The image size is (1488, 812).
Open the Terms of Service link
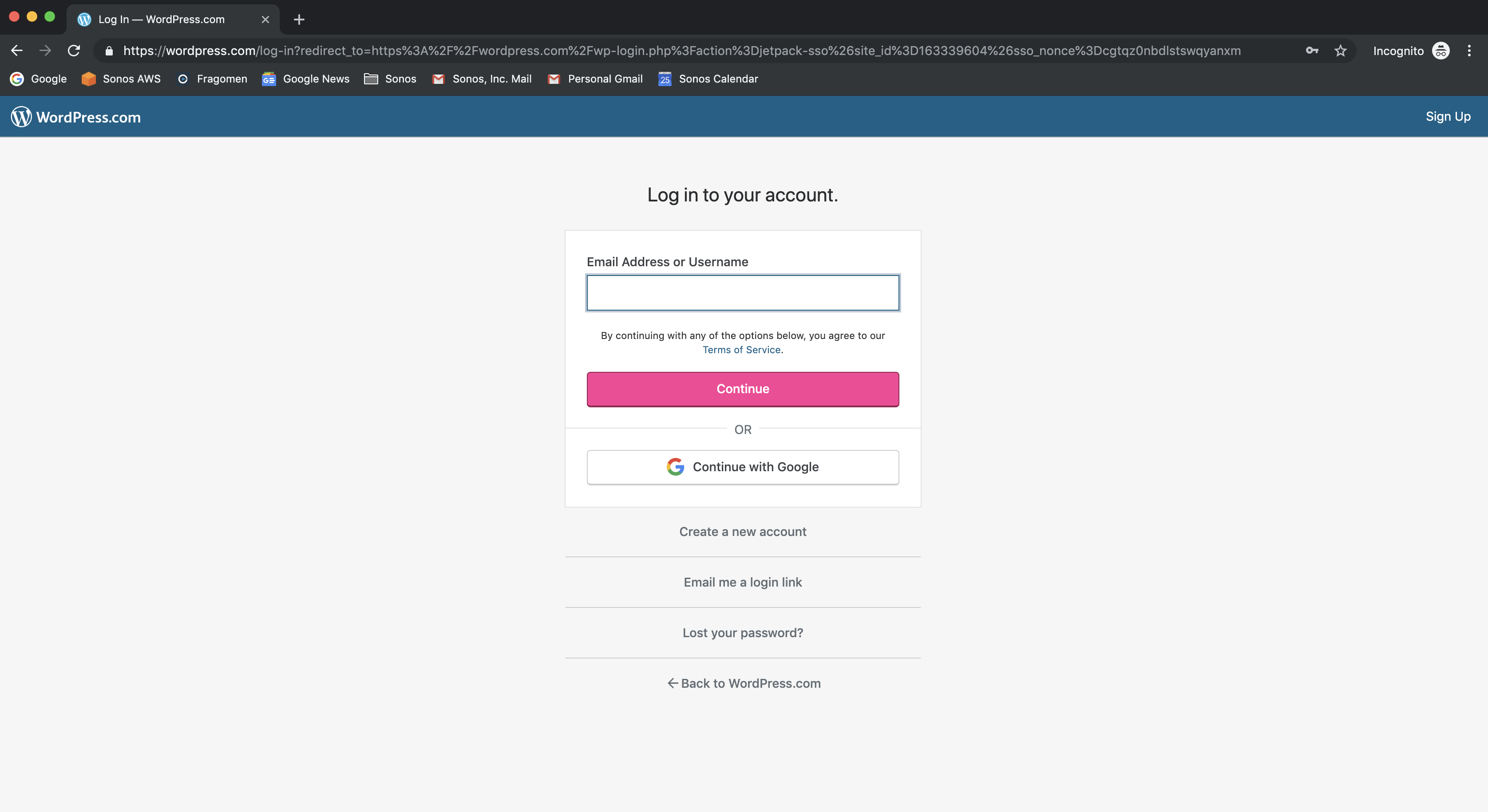[741, 350]
